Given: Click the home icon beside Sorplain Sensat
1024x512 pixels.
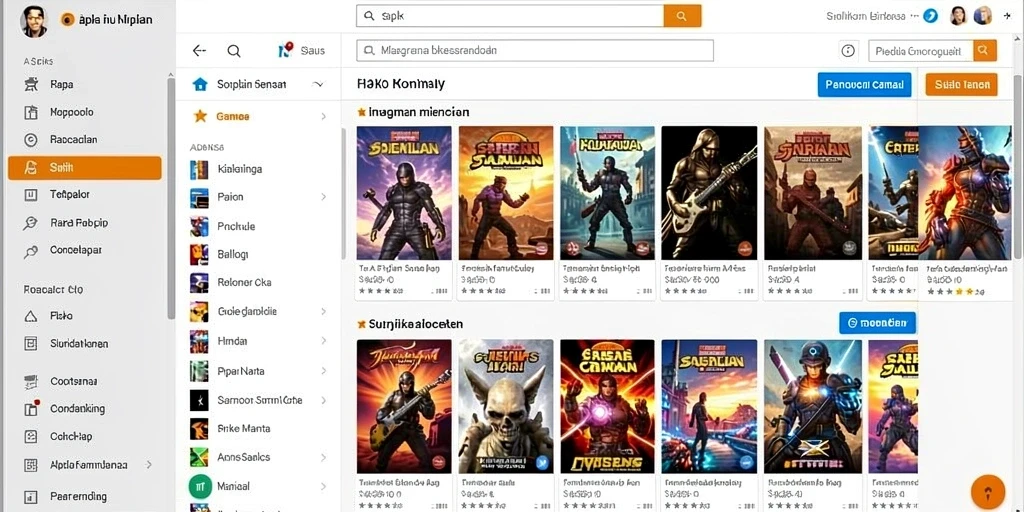Looking at the screenshot, I should point(200,84).
